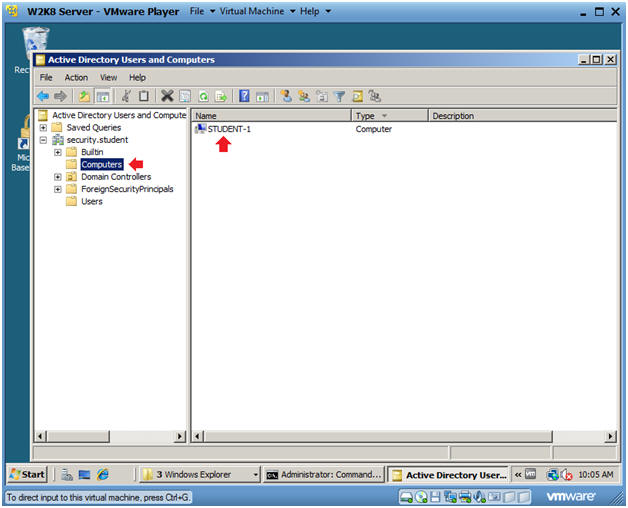Switch to Administrator: Command taskbar button
Image resolution: width=628 pixels, height=508 pixels.
(324, 475)
